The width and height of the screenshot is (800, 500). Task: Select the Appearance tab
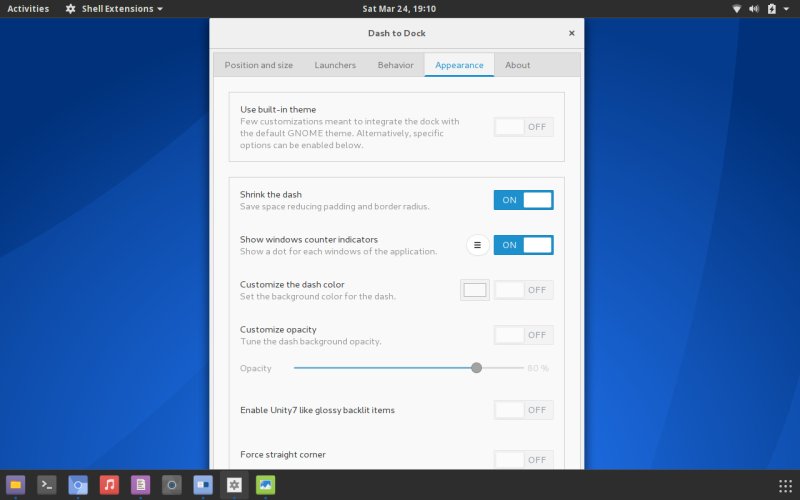[459, 65]
